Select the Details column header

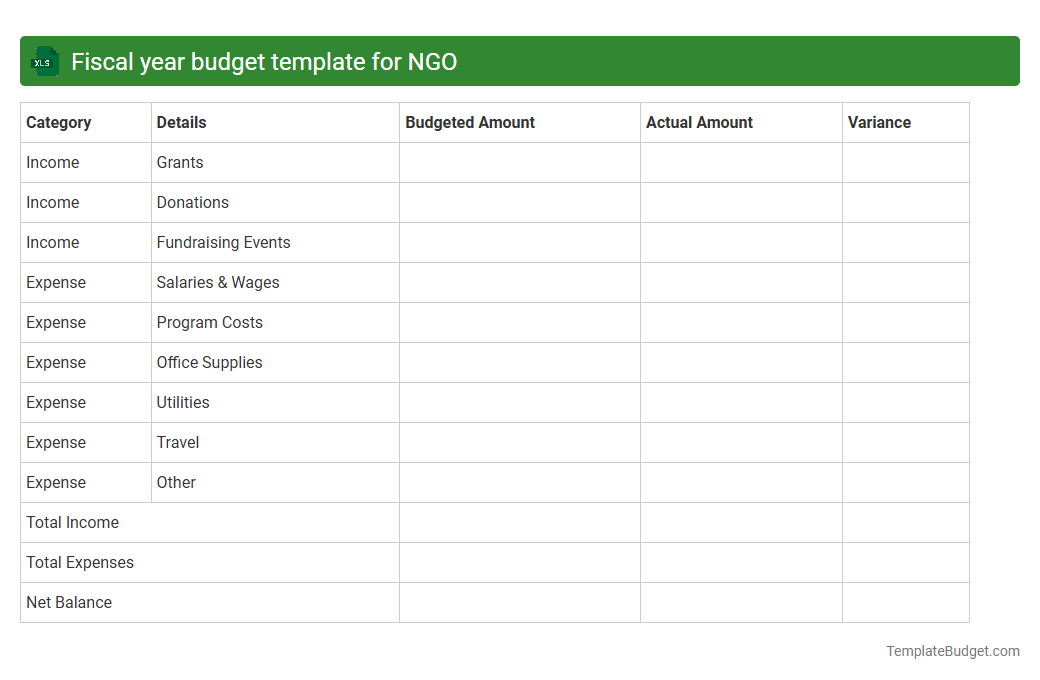pyautogui.click(x=181, y=122)
